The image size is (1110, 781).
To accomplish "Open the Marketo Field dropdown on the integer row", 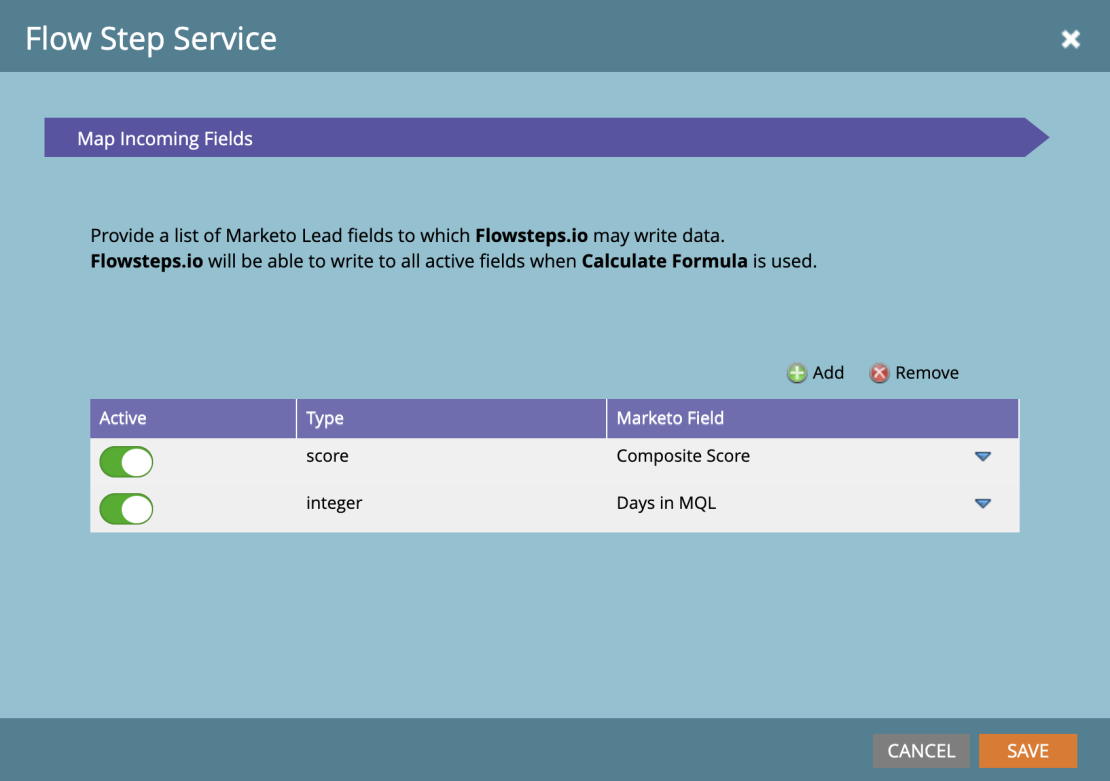I will coord(983,503).
